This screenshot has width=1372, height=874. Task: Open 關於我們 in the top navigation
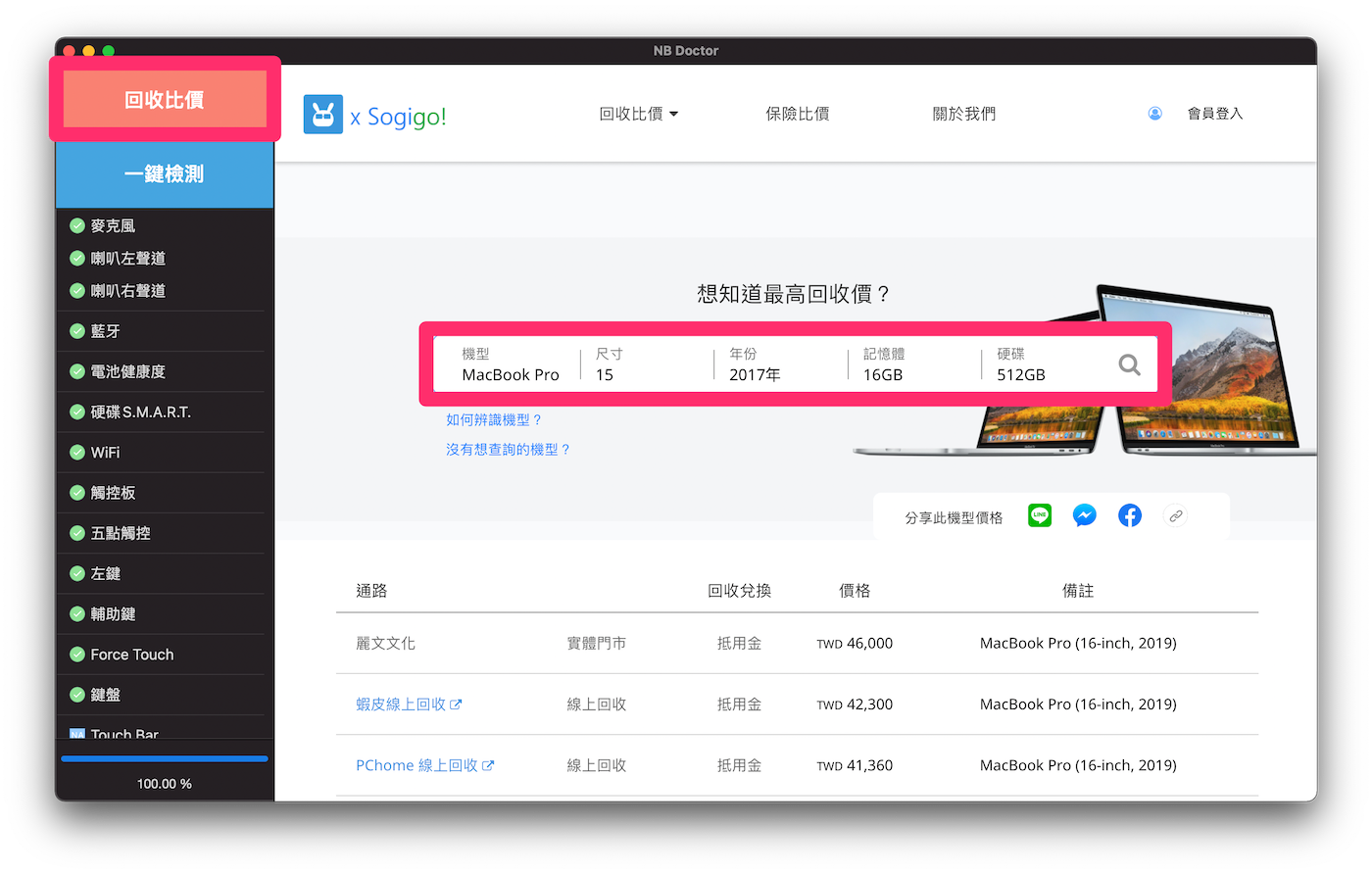tap(964, 114)
